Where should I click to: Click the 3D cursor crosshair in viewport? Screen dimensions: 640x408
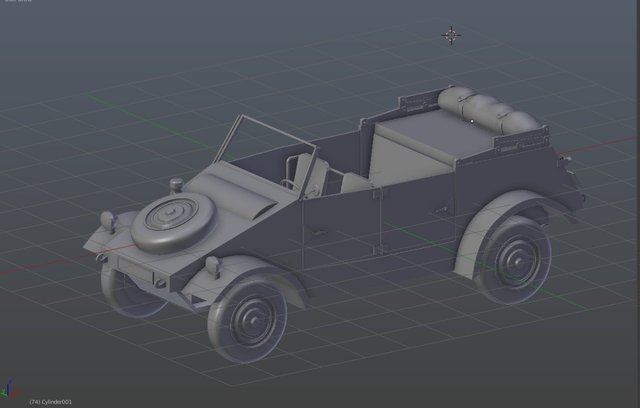451,36
